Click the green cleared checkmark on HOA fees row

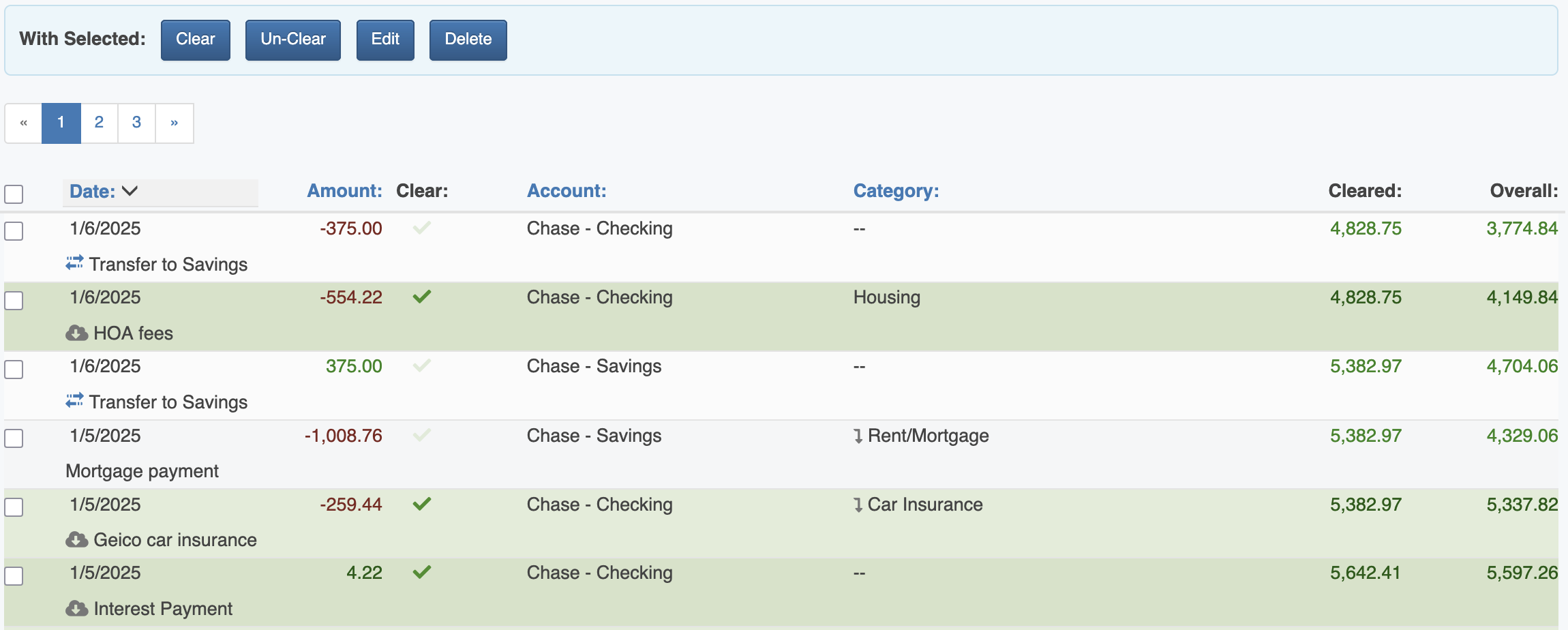click(422, 297)
